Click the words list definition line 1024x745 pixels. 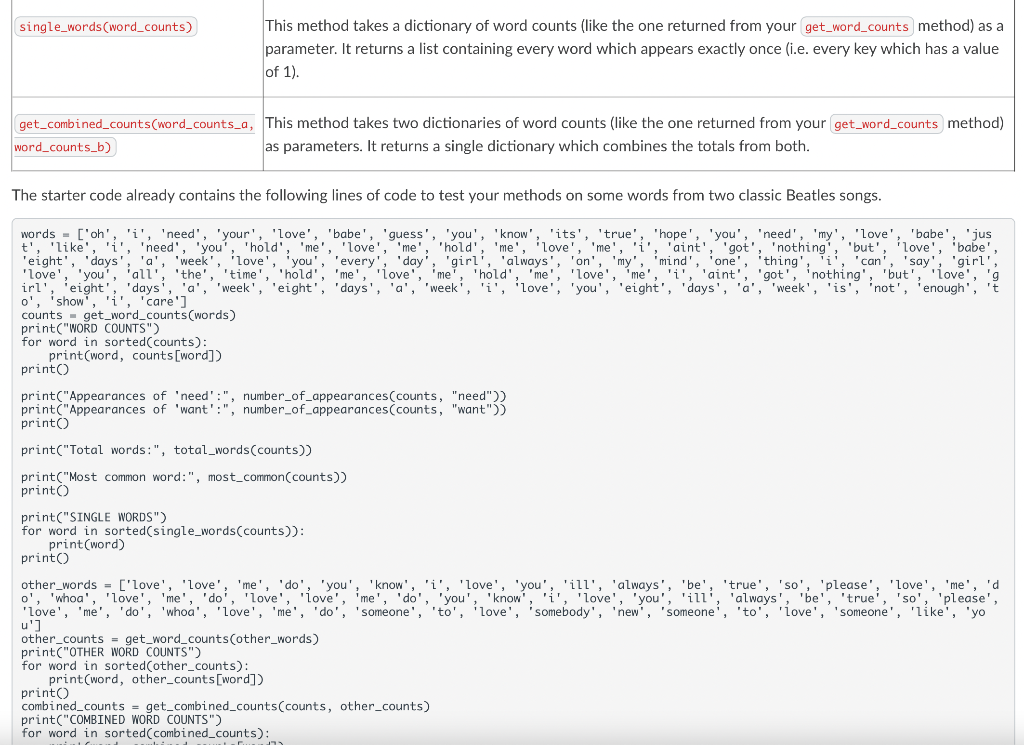pos(500,247)
